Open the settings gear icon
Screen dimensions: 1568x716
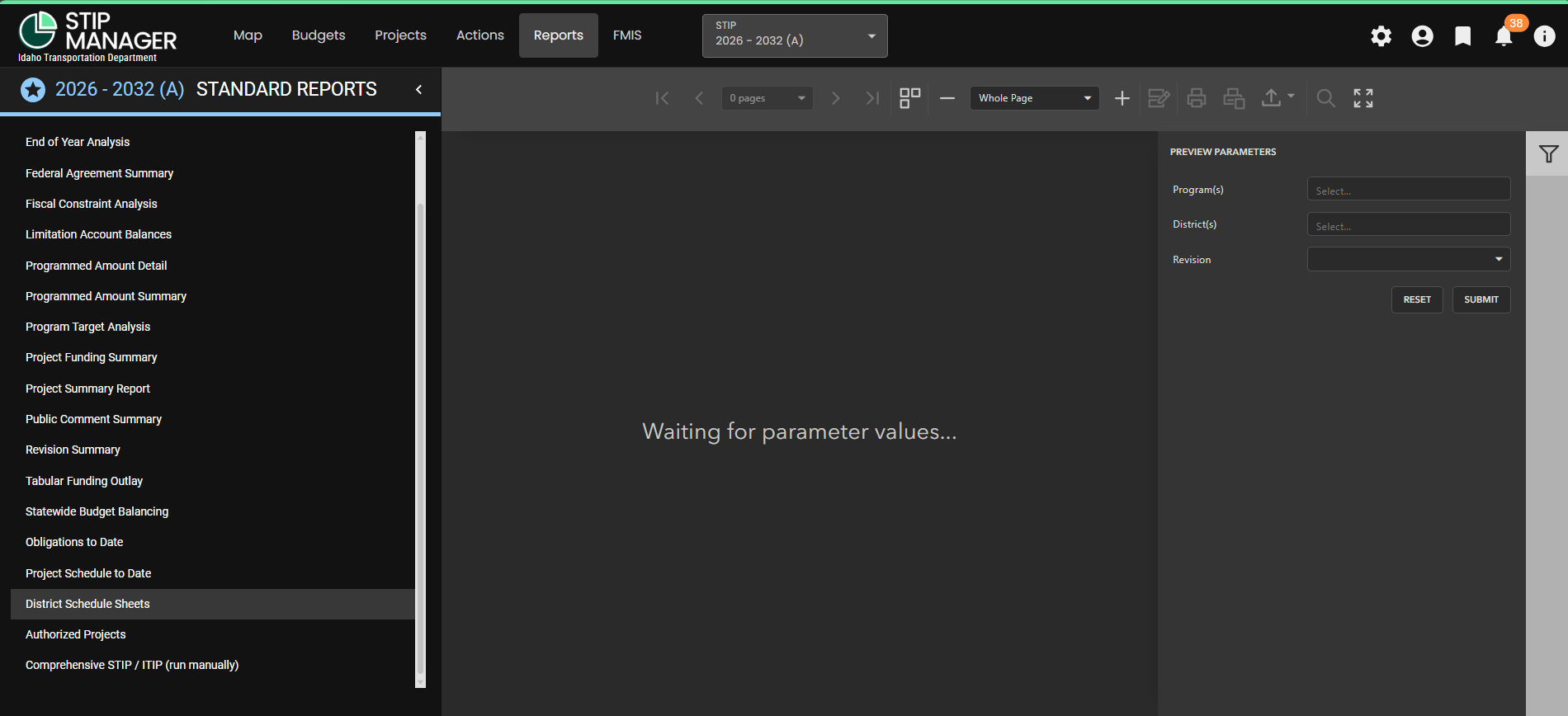(1381, 35)
